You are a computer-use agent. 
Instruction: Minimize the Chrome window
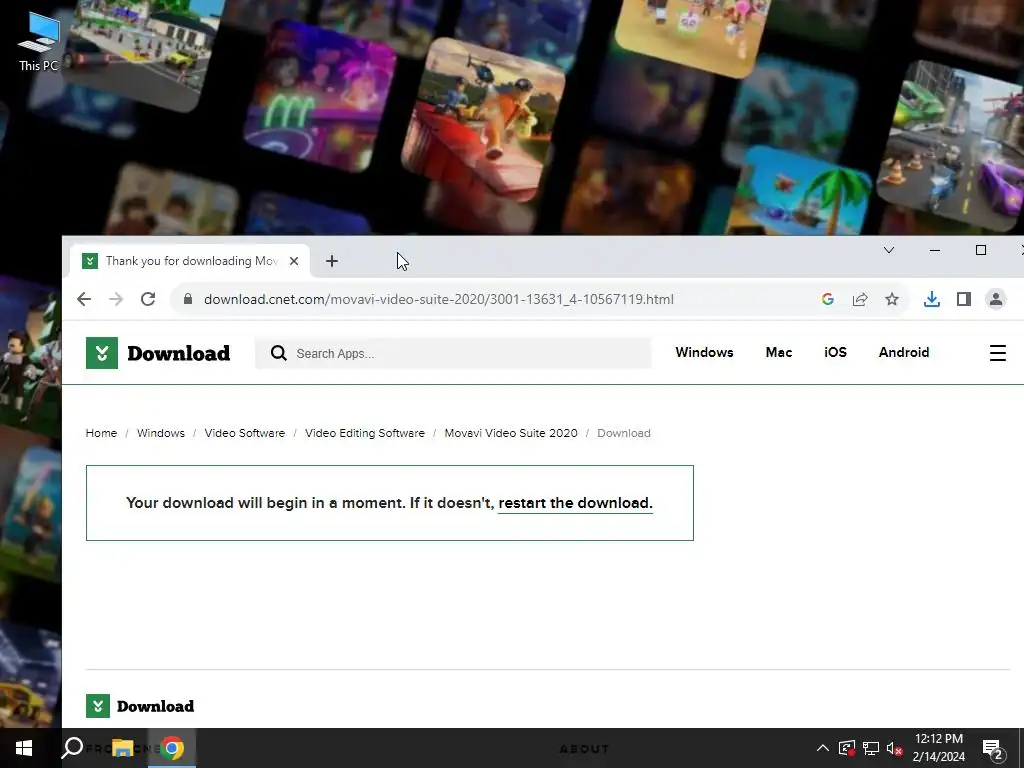(x=935, y=250)
